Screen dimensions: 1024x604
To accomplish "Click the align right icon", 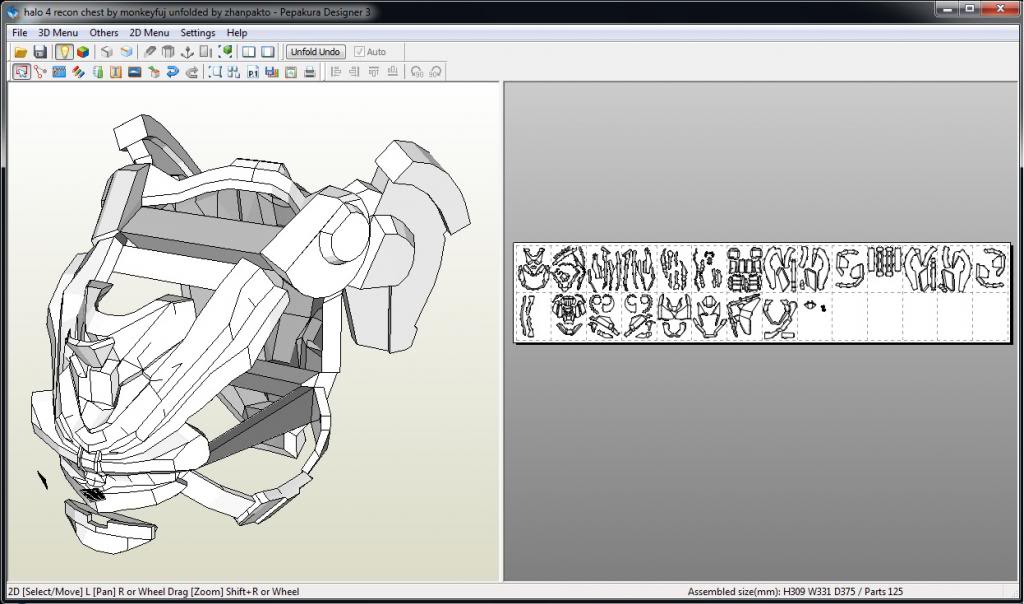I will tap(355, 72).
